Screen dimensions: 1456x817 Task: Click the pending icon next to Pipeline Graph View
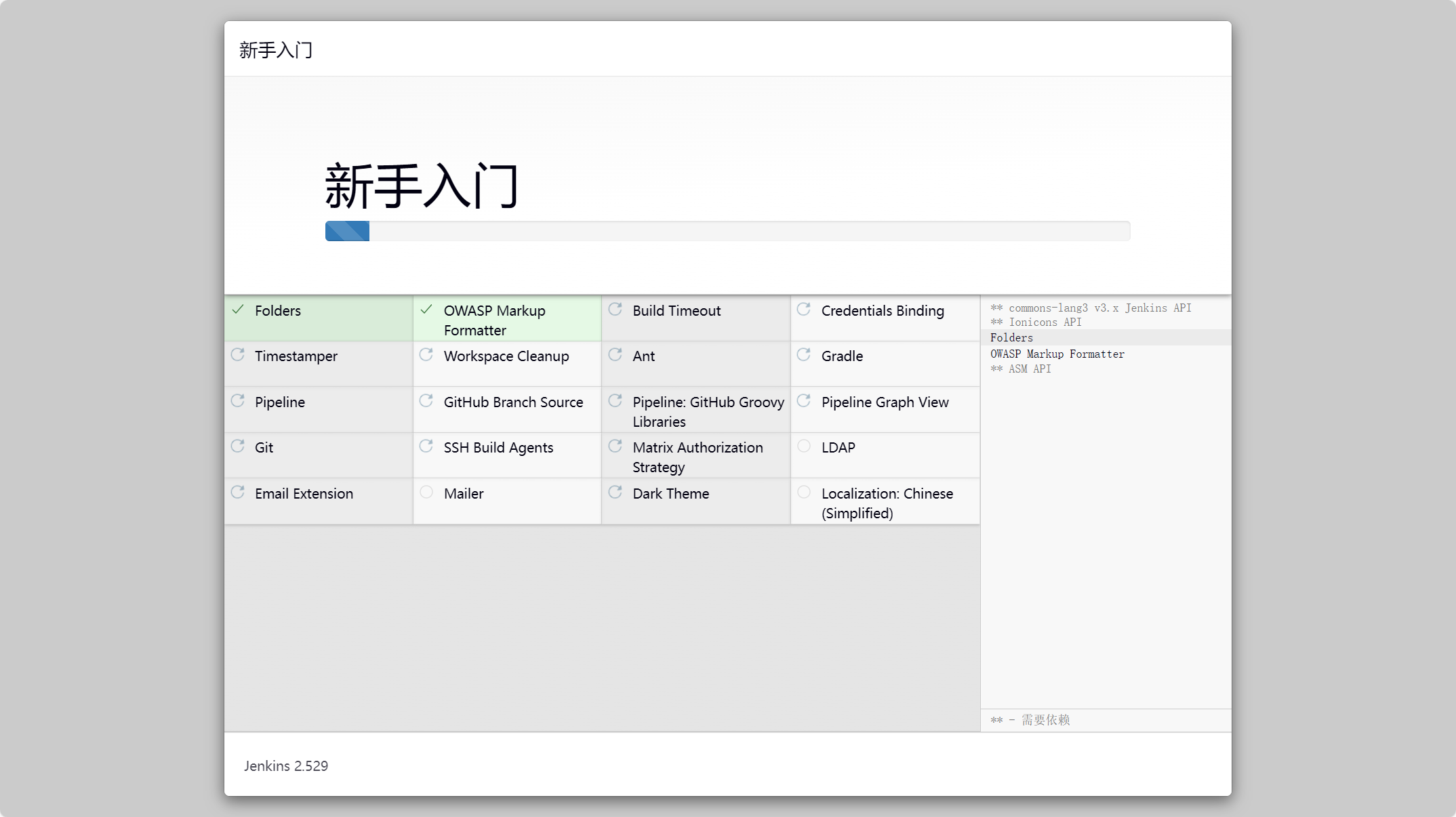(803, 401)
